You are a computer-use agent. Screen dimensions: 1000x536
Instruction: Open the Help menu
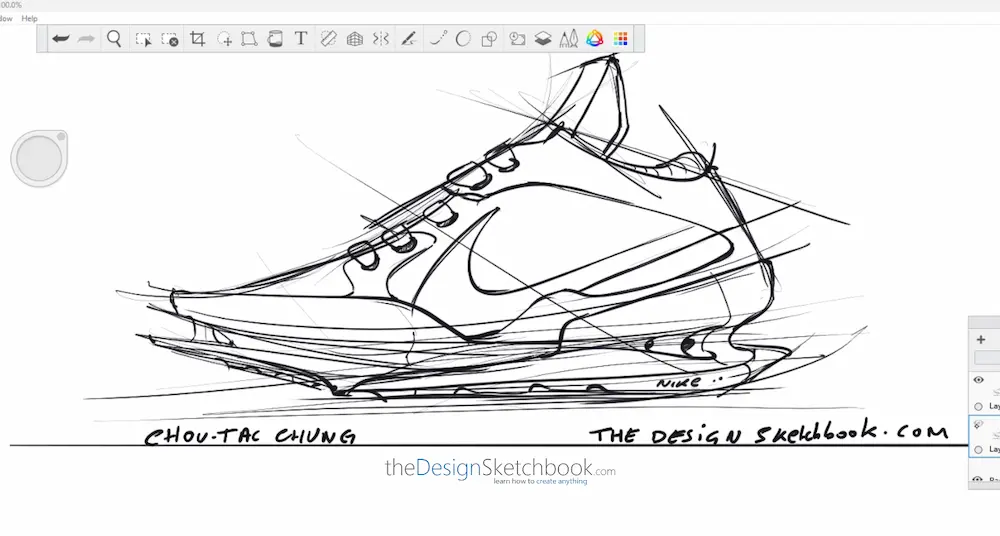pos(29,19)
